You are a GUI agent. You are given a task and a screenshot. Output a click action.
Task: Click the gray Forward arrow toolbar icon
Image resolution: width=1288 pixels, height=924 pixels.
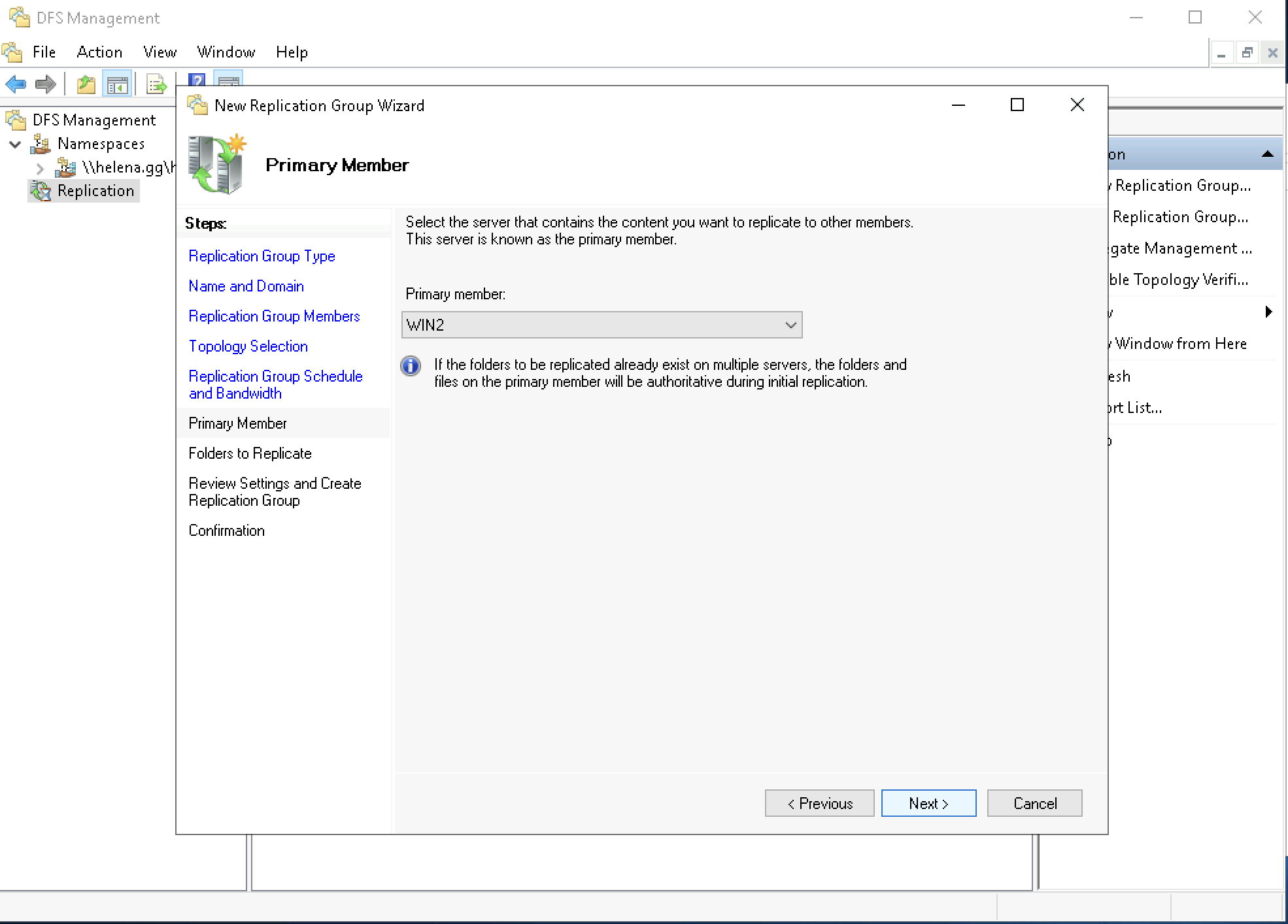45,84
